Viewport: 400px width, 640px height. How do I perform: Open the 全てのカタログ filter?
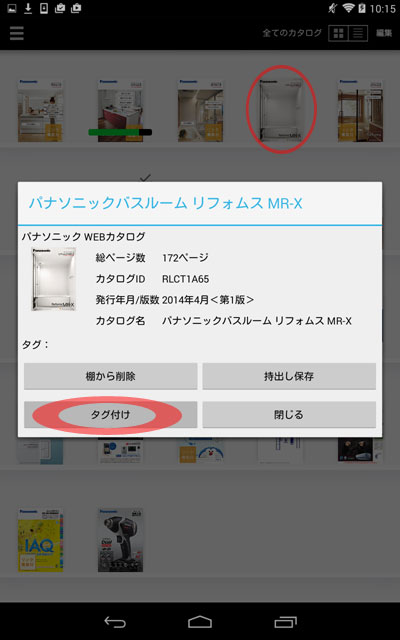coord(292,33)
